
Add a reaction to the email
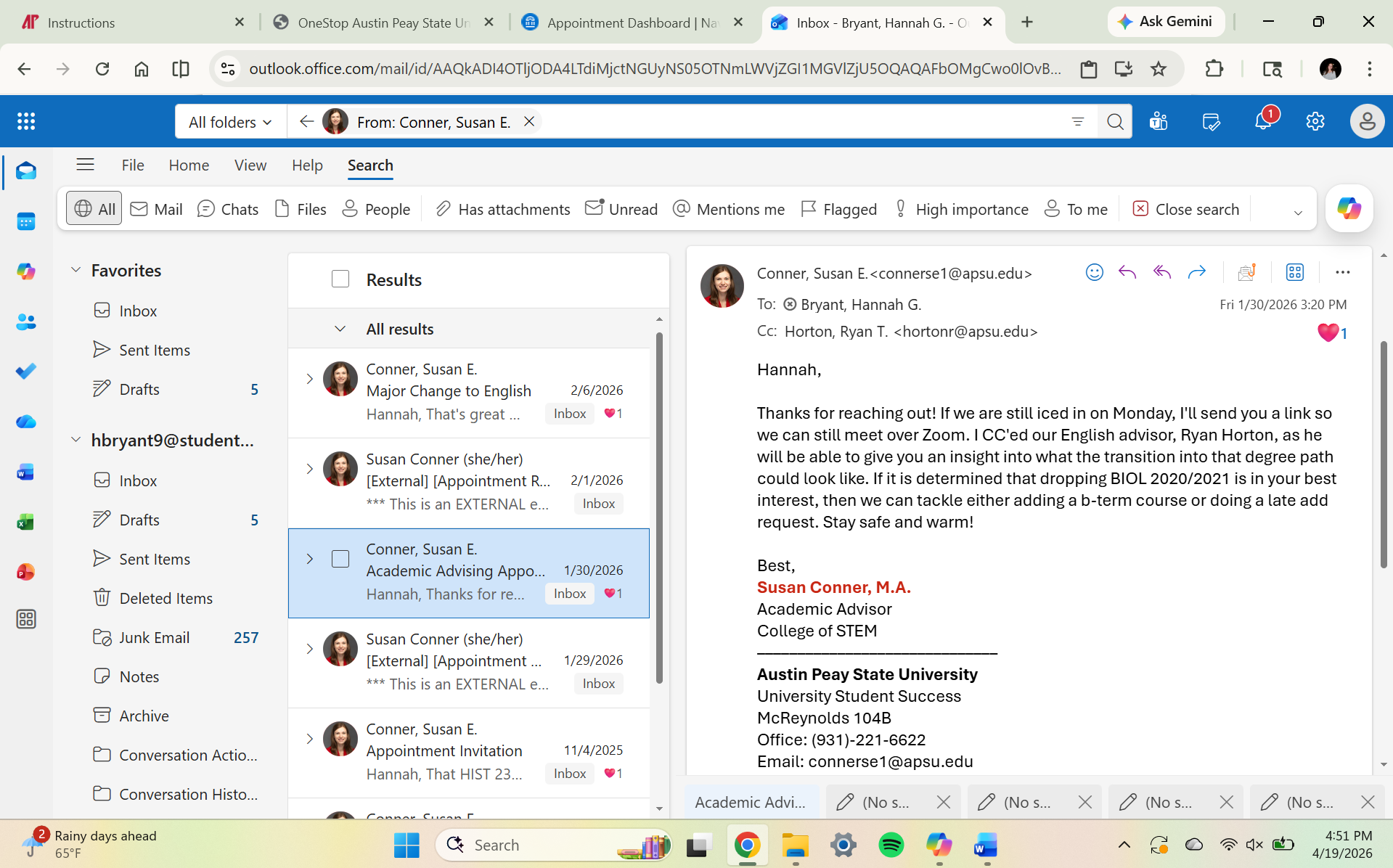click(1095, 272)
